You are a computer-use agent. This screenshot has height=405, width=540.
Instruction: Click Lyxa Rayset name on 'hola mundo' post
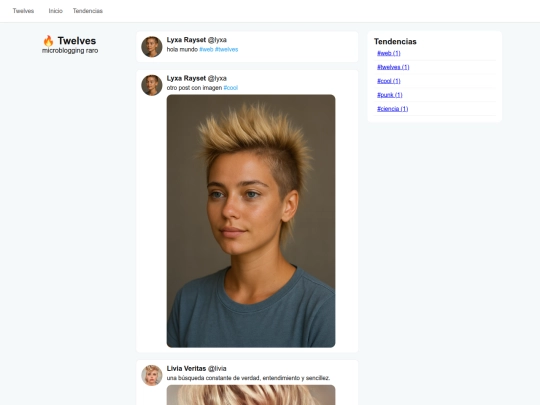click(186, 40)
